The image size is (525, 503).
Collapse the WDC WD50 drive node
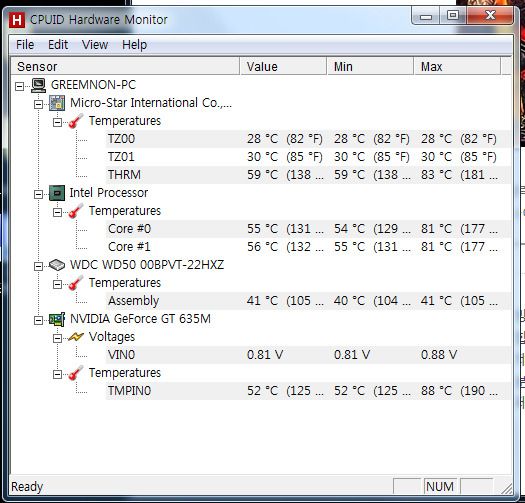pos(39,266)
